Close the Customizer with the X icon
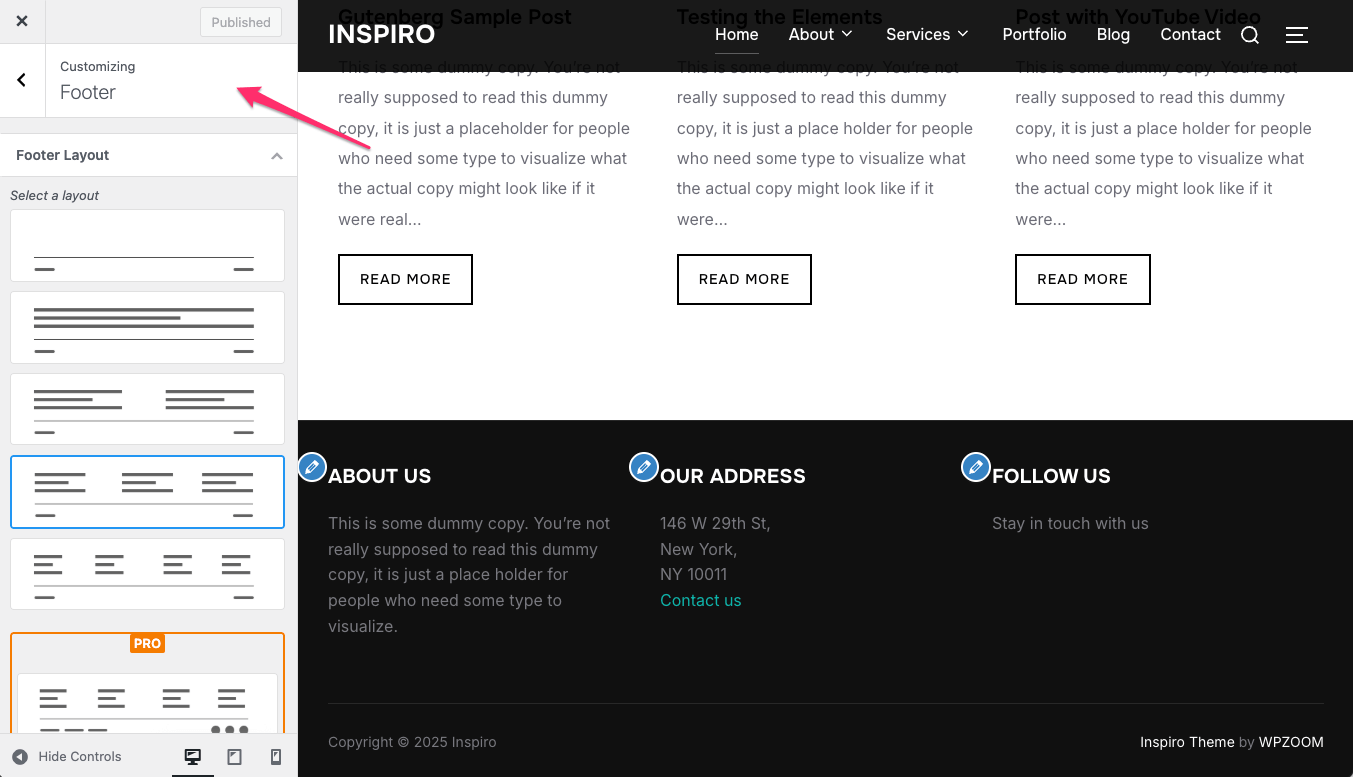The height and width of the screenshot is (777, 1353). pyautogui.click(x=22, y=21)
